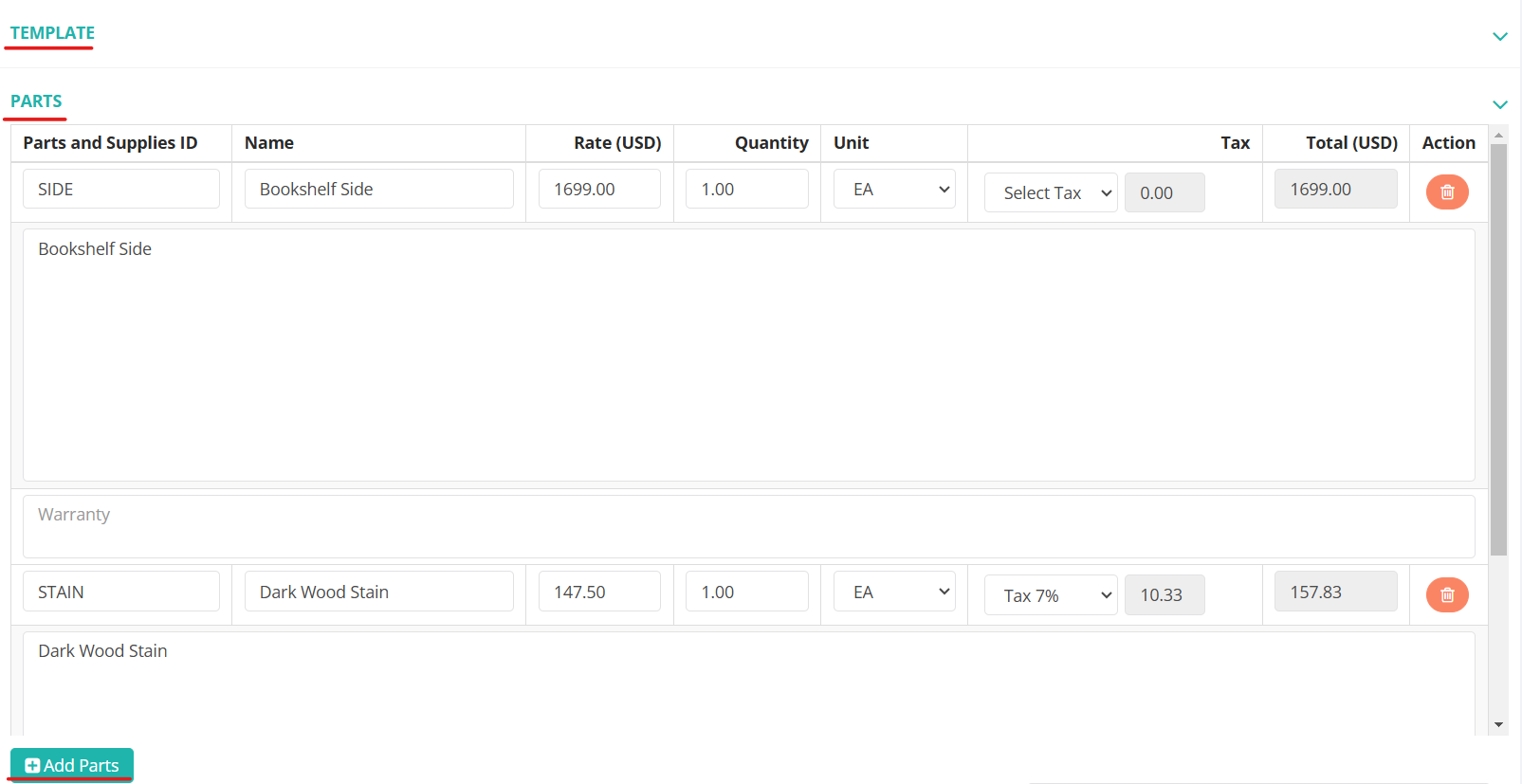
Task: Collapse the Parts section chevron
Action: coord(1500,104)
